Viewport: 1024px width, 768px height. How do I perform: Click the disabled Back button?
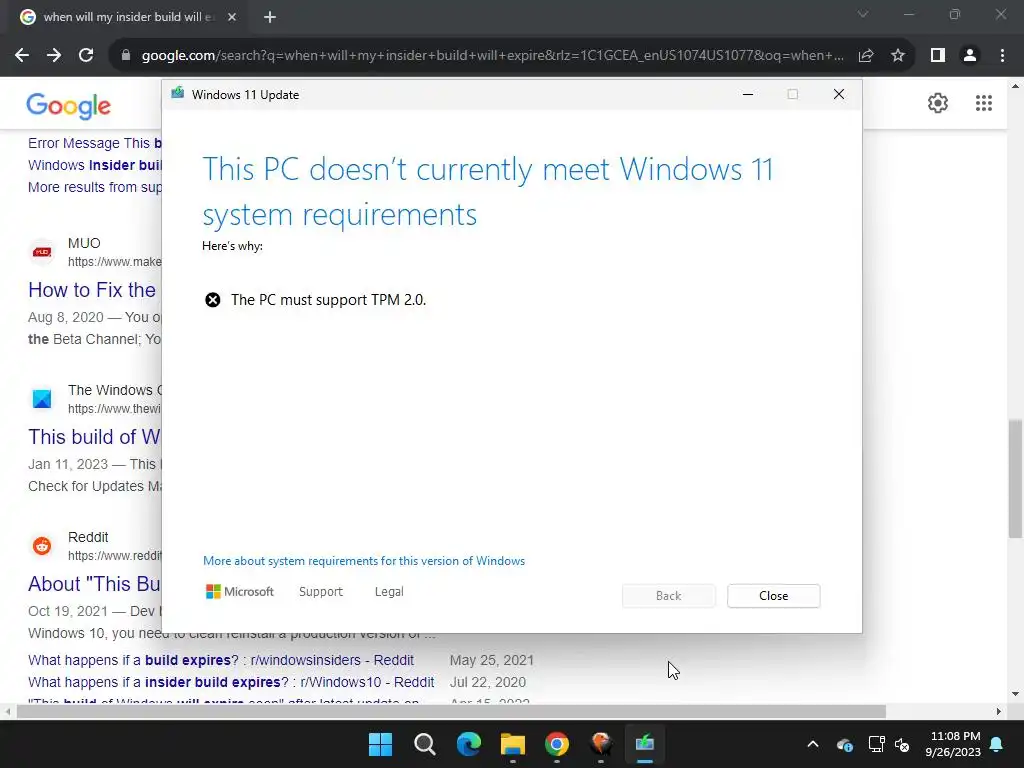pyautogui.click(x=668, y=596)
